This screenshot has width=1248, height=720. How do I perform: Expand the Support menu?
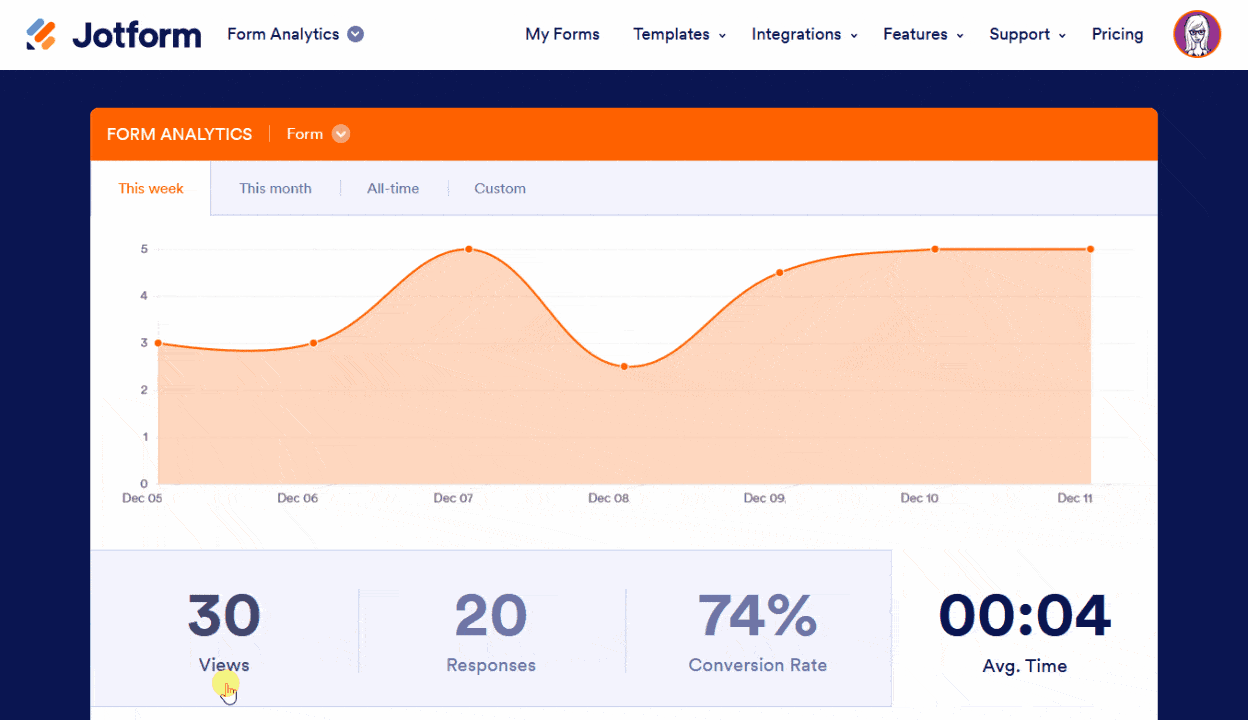pos(1027,34)
